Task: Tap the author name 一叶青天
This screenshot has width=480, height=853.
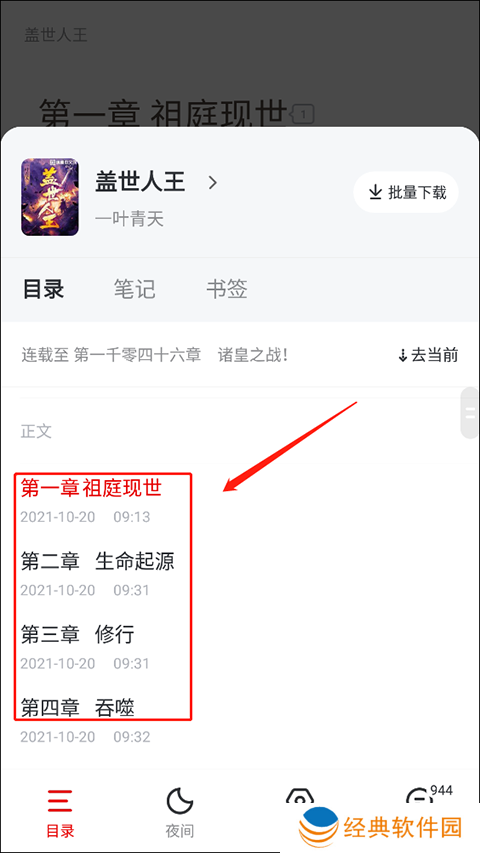Action: tap(130, 219)
